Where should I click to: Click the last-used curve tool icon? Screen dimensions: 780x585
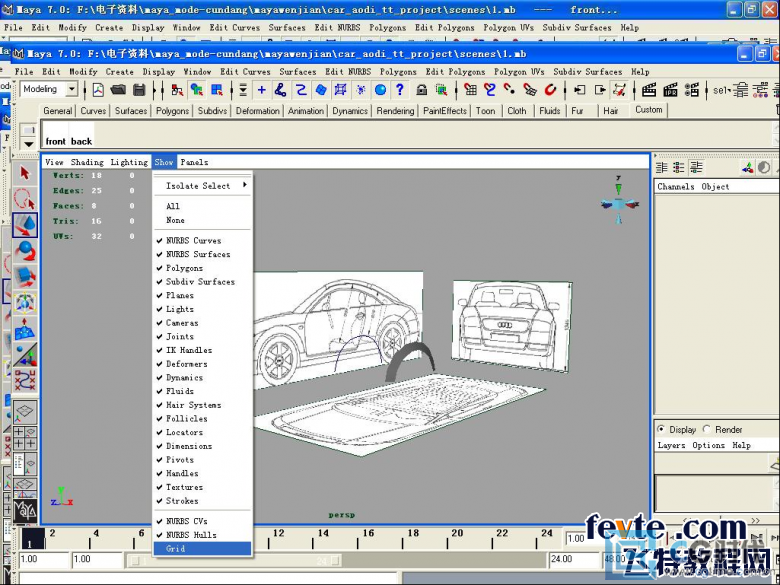(25, 381)
